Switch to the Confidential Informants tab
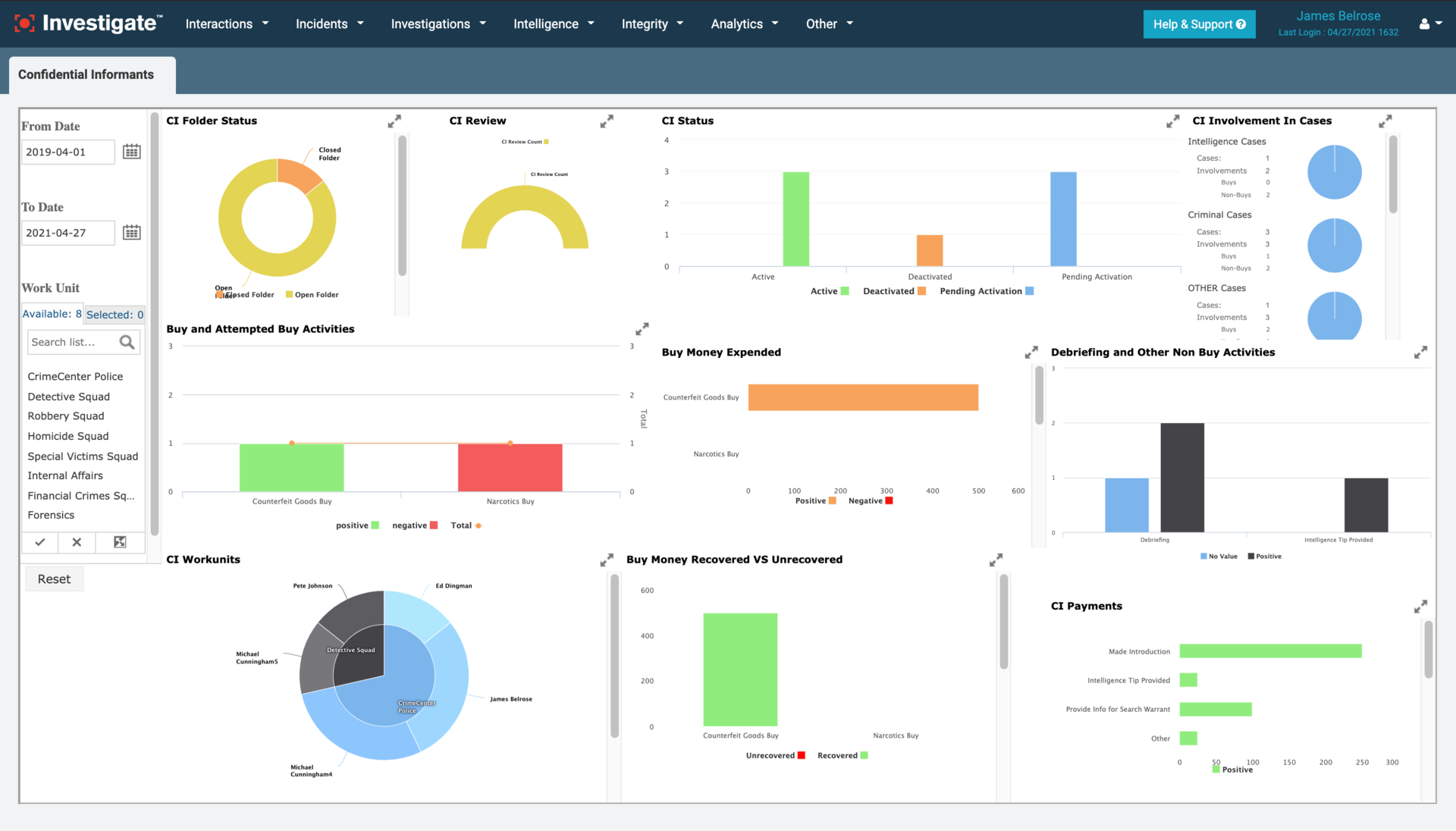Image resolution: width=1456 pixels, height=831 pixels. tap(86, 74)
